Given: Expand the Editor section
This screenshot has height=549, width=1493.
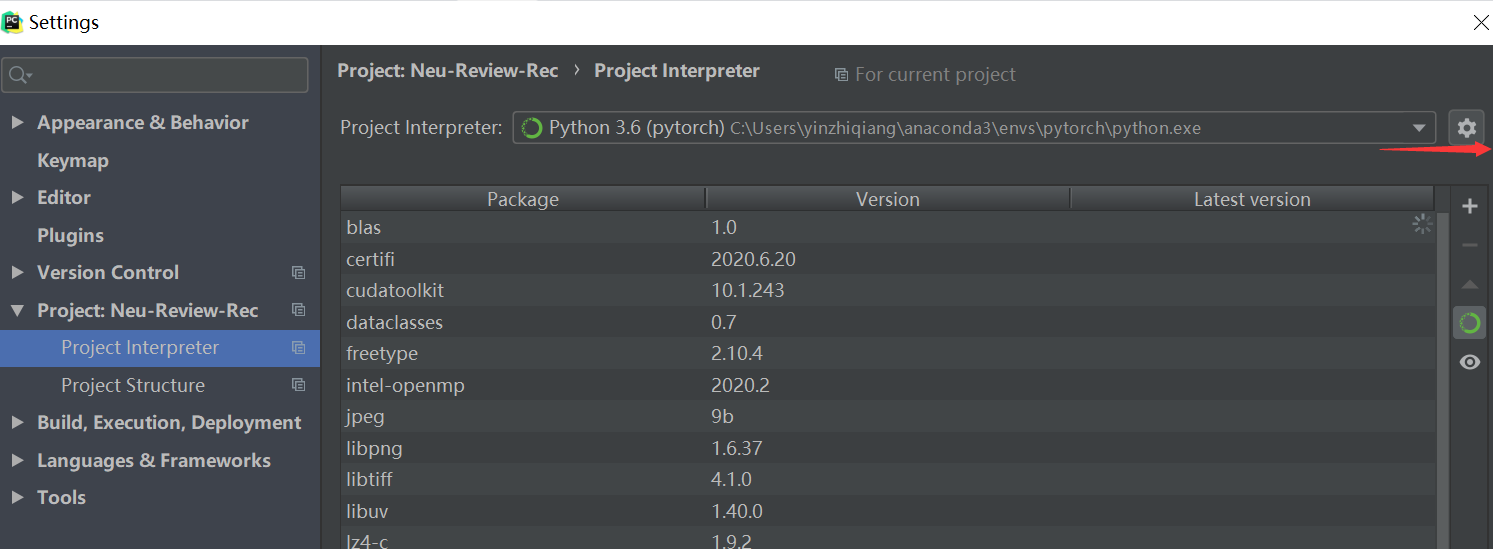Looking at the screenshot, I should 17,197.
